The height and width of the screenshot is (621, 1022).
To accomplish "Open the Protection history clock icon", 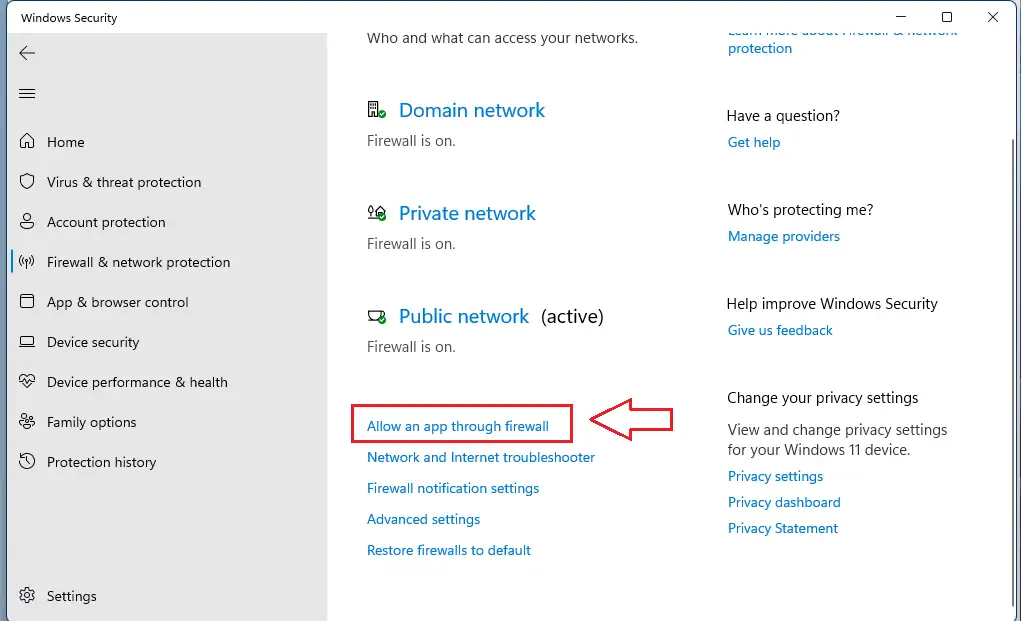I will point(27,462).
